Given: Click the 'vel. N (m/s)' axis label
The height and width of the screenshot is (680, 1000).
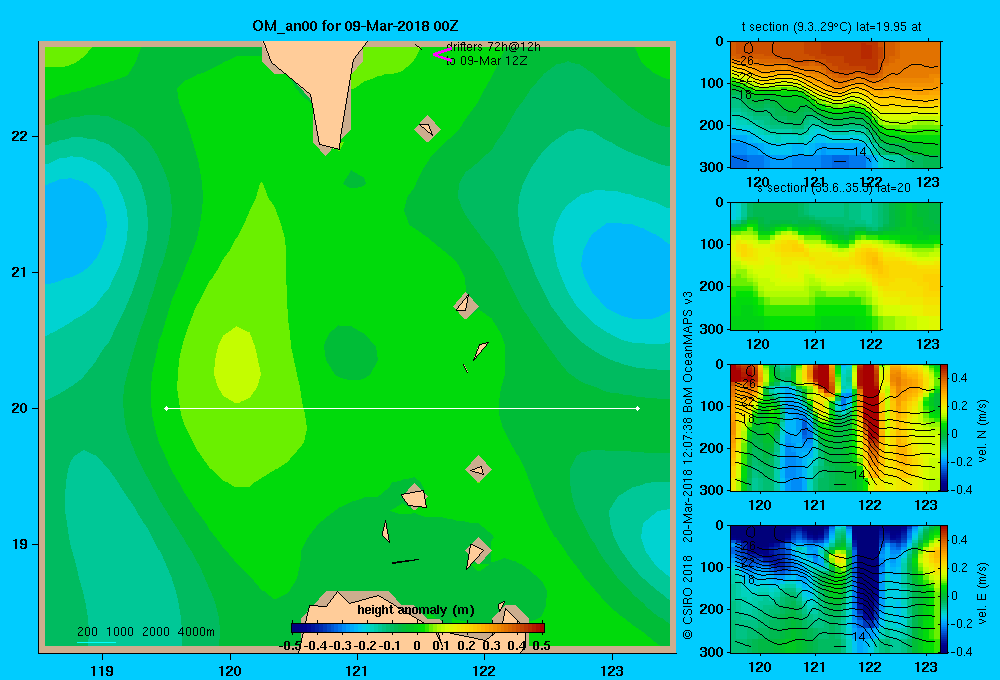Looking at the screenshot, I should tap(982, 431).
